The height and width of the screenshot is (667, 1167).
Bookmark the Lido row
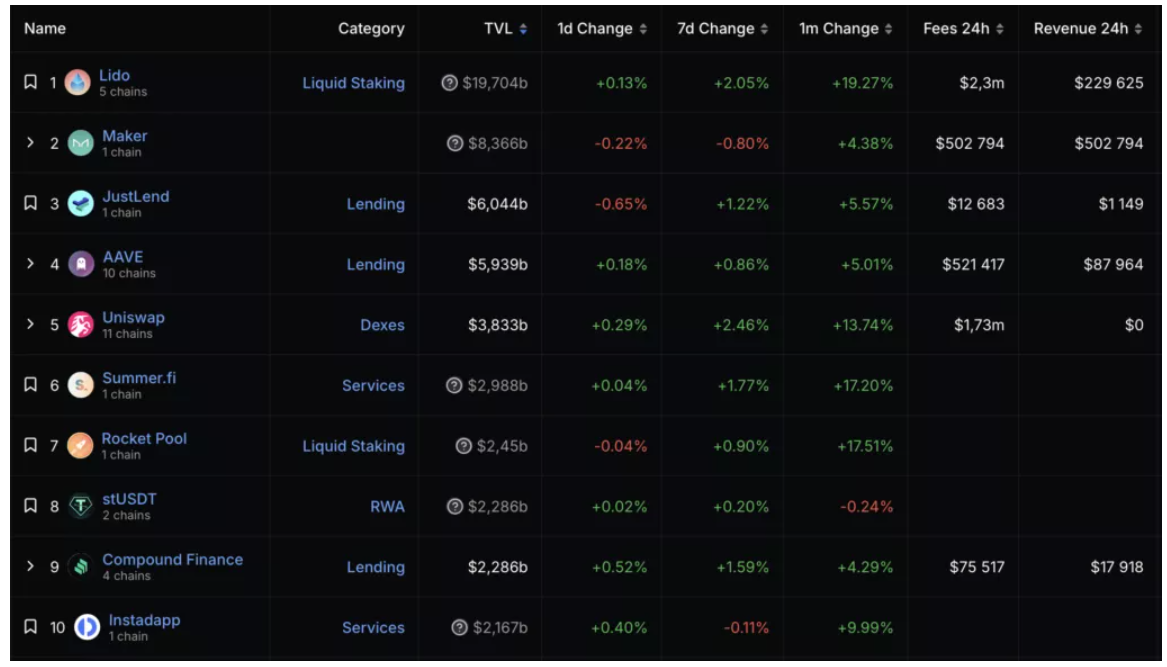(x=31, y=83)
